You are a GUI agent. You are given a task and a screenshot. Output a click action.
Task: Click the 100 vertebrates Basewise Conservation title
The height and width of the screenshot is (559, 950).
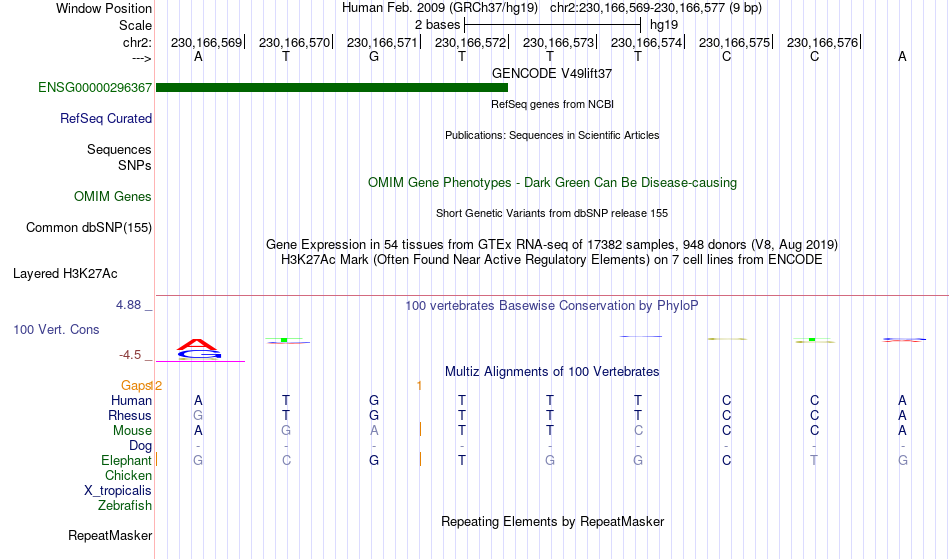pos(552,305)
